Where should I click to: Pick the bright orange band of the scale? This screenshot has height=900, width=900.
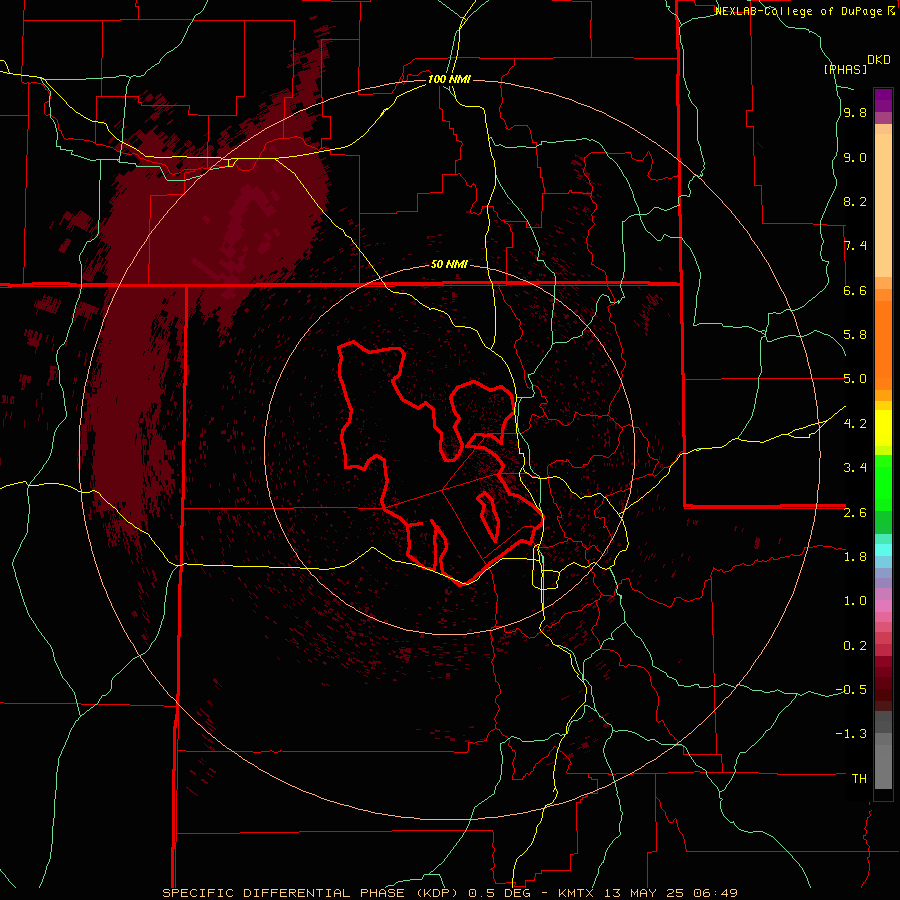(x=883, y=345)
